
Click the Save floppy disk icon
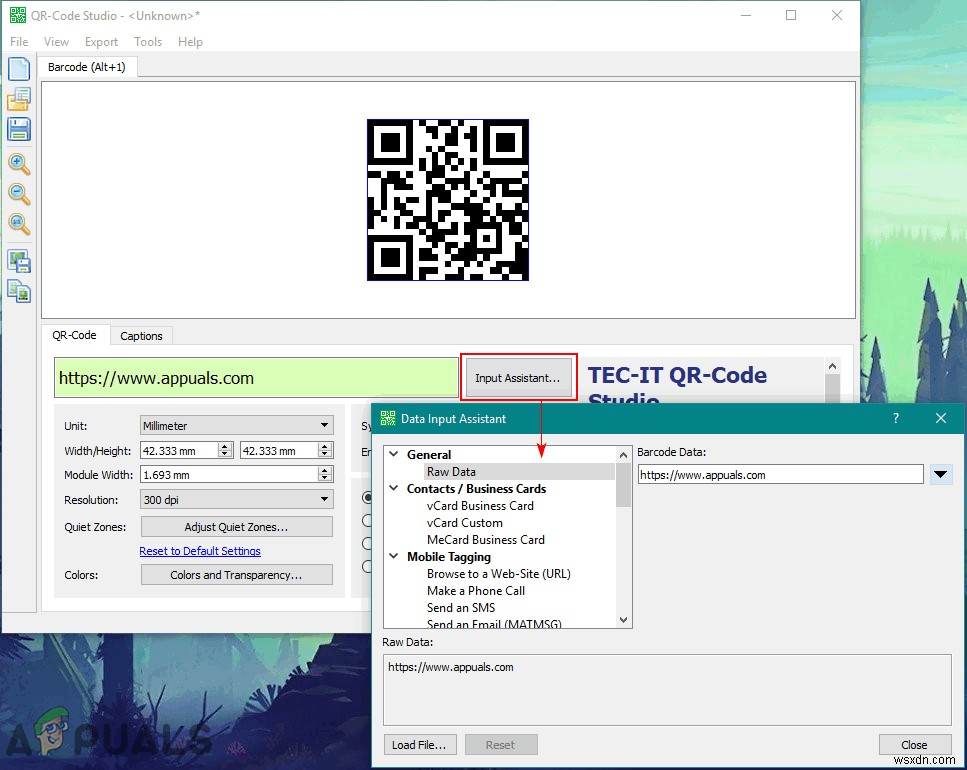[x=19, y=129]
